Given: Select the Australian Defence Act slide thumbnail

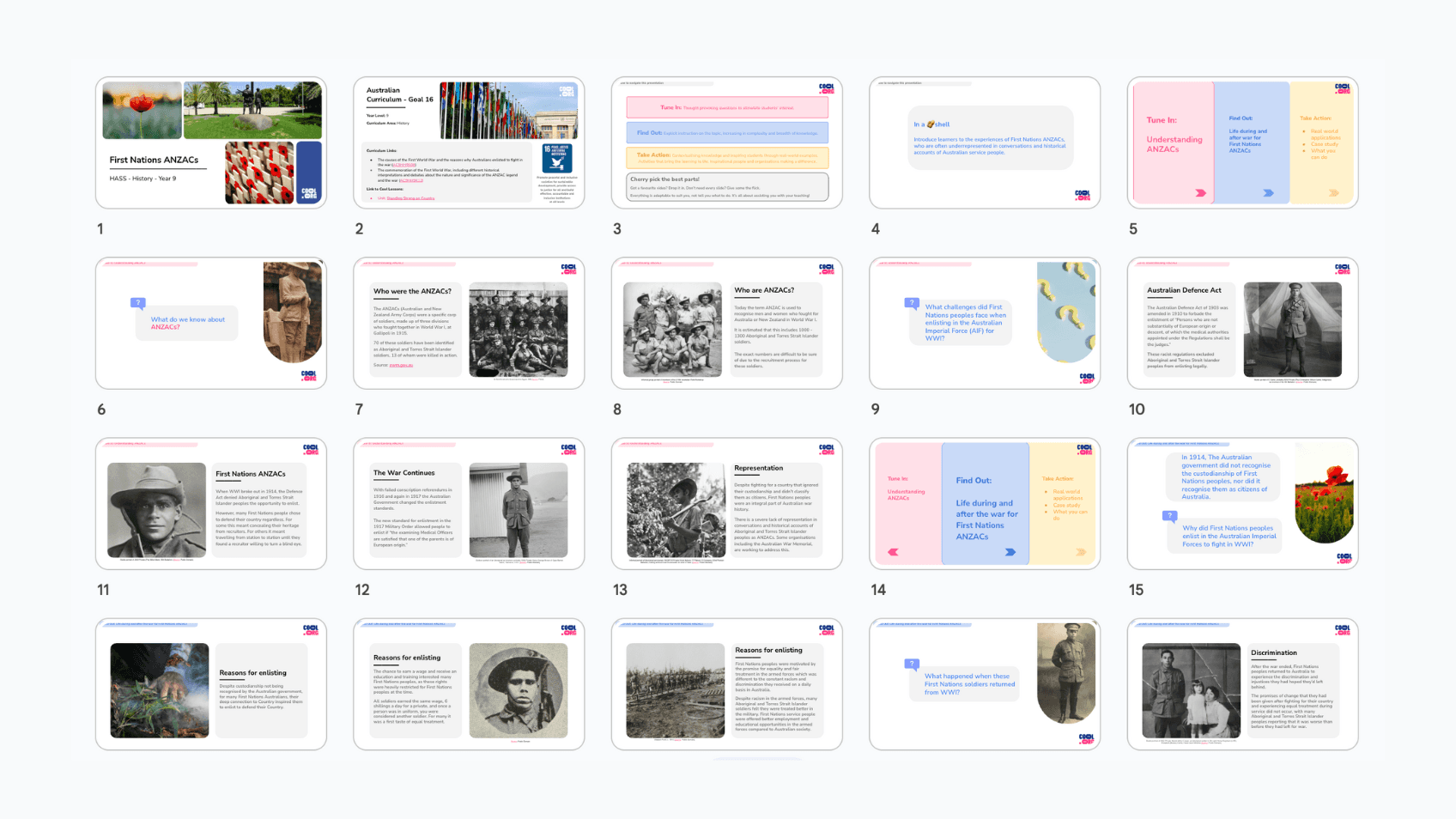Looking at the screenshot, I should click(1242, 324).
